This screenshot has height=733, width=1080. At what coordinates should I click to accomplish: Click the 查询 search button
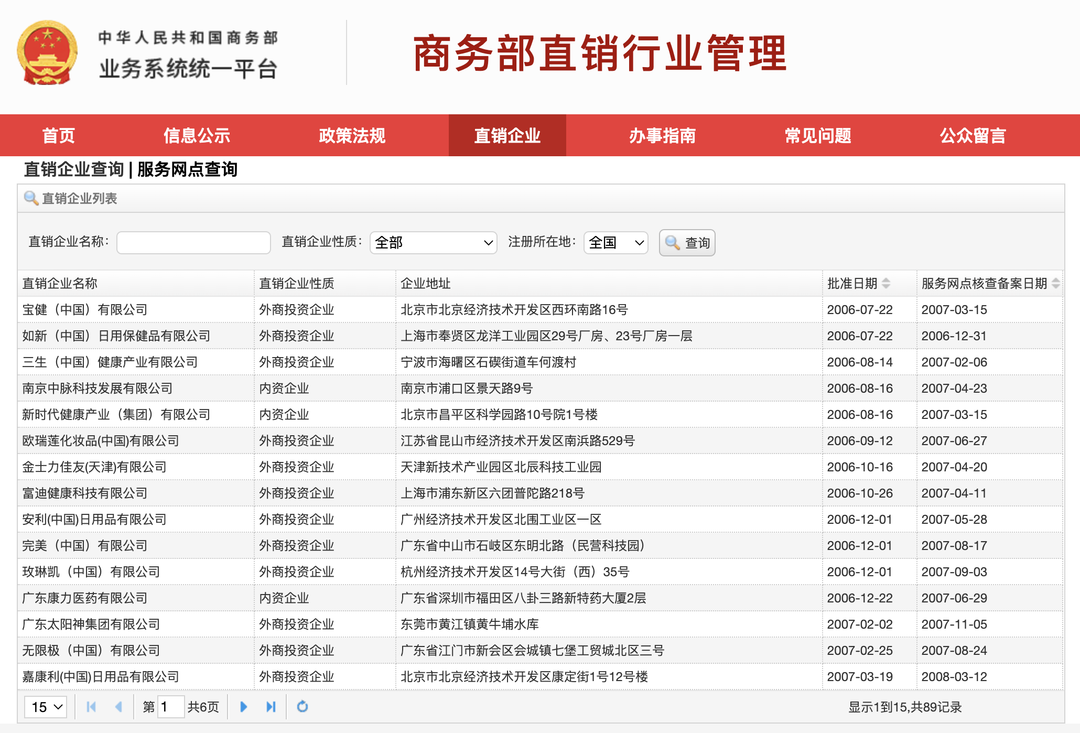pos(687,242)
